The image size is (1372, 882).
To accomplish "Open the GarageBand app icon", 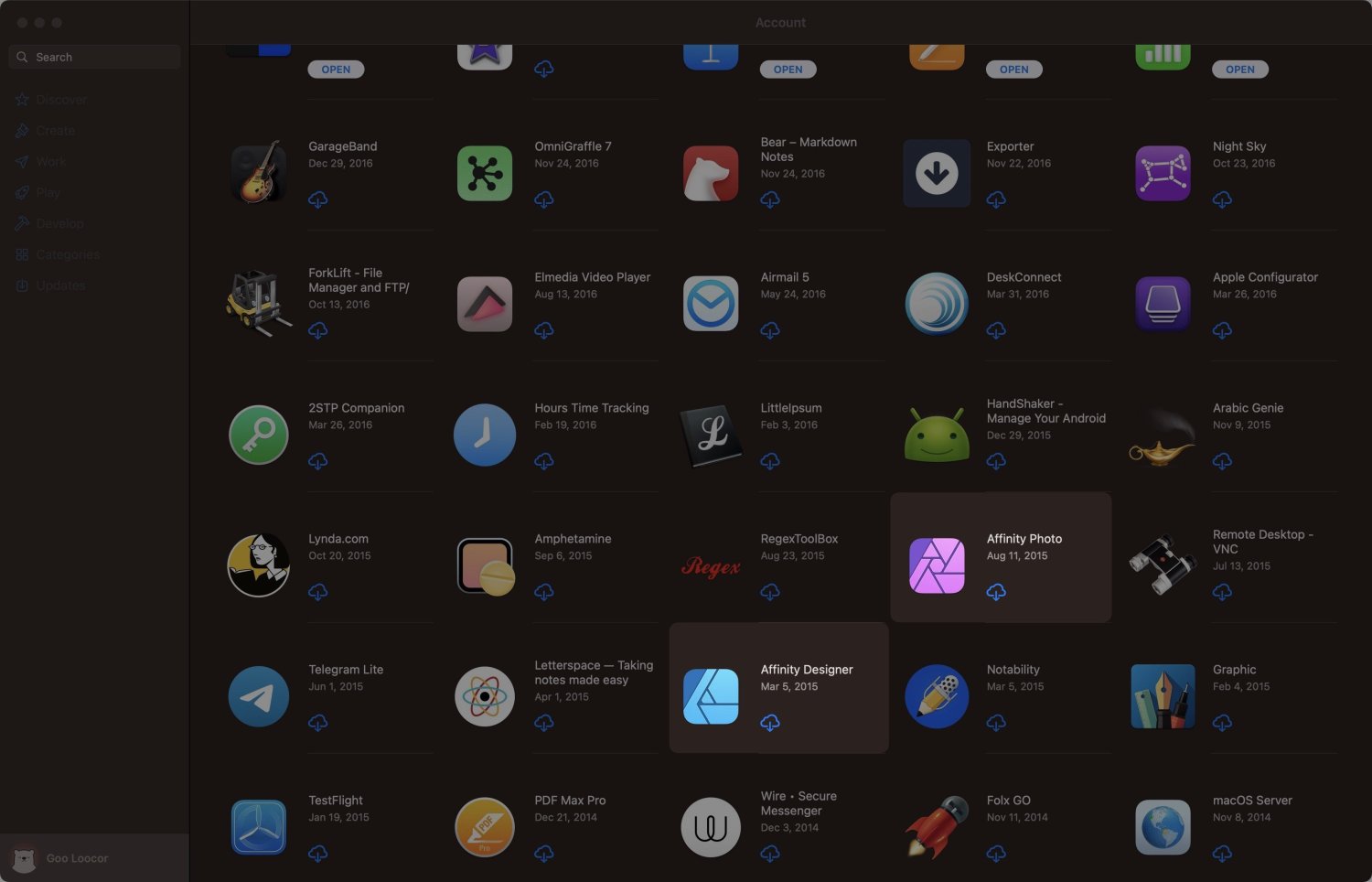I will pos(258,173).
